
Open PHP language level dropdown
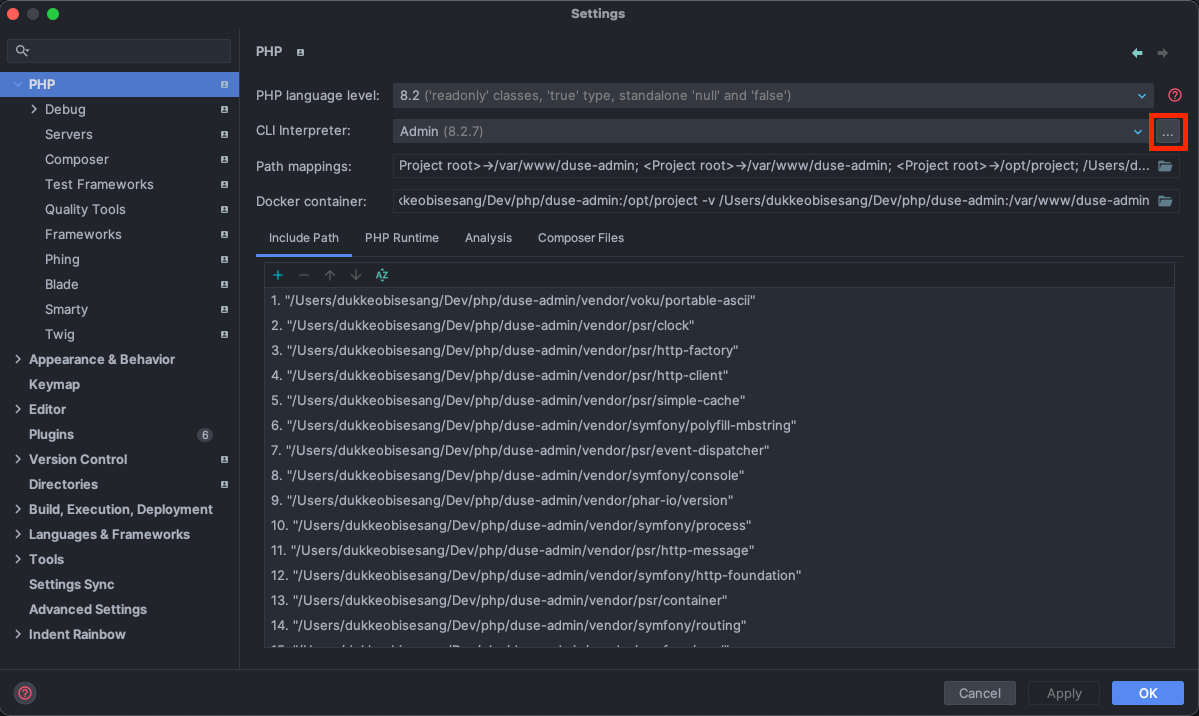(x=1142, y=96)
